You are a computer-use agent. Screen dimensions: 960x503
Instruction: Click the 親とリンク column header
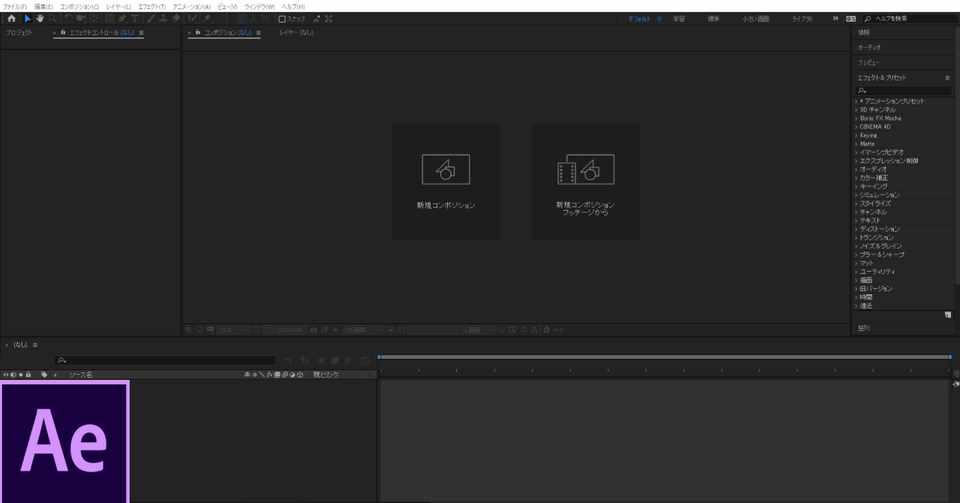[326, 374]
